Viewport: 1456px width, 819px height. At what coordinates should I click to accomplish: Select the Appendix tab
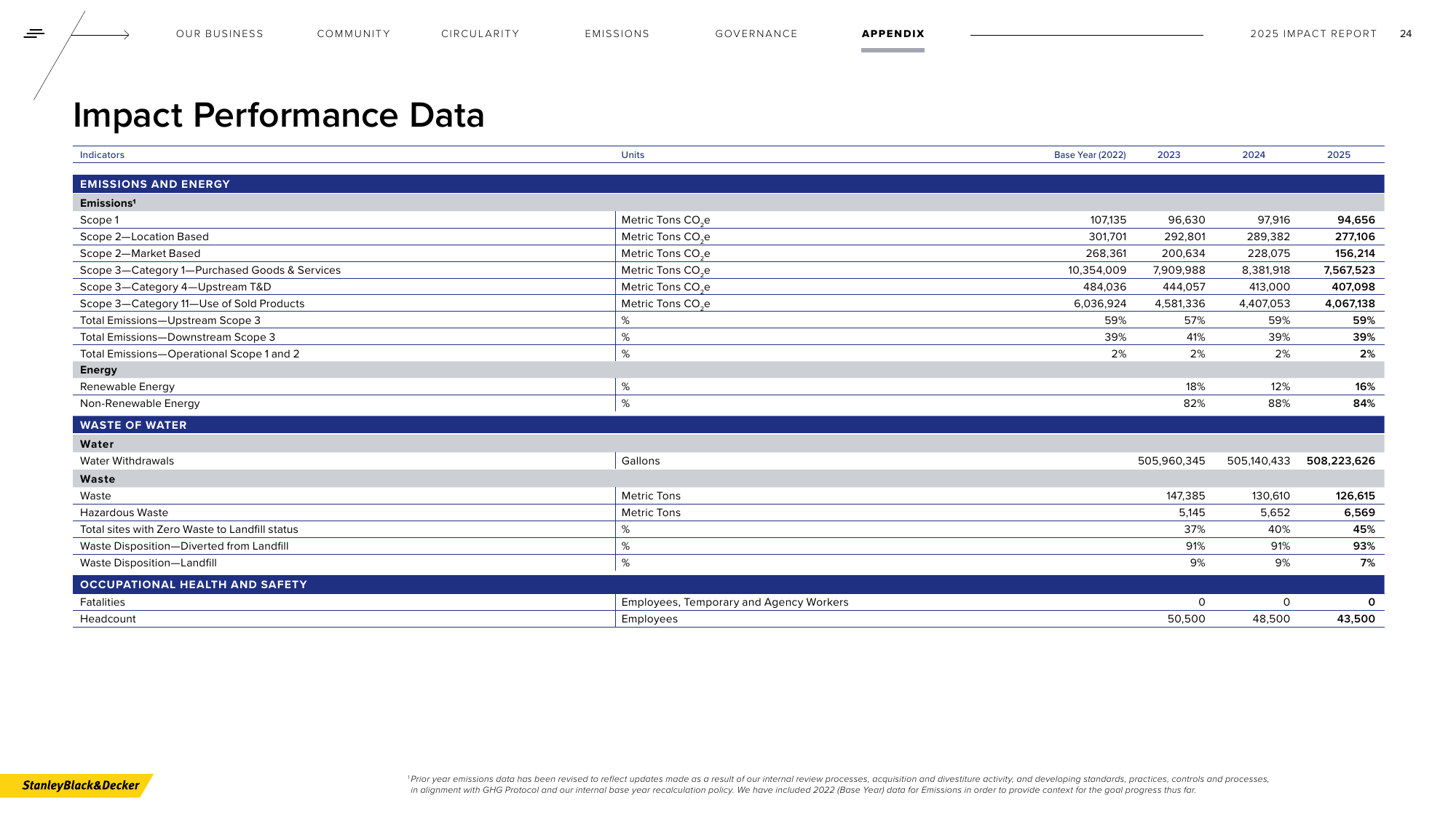point(893,34)
